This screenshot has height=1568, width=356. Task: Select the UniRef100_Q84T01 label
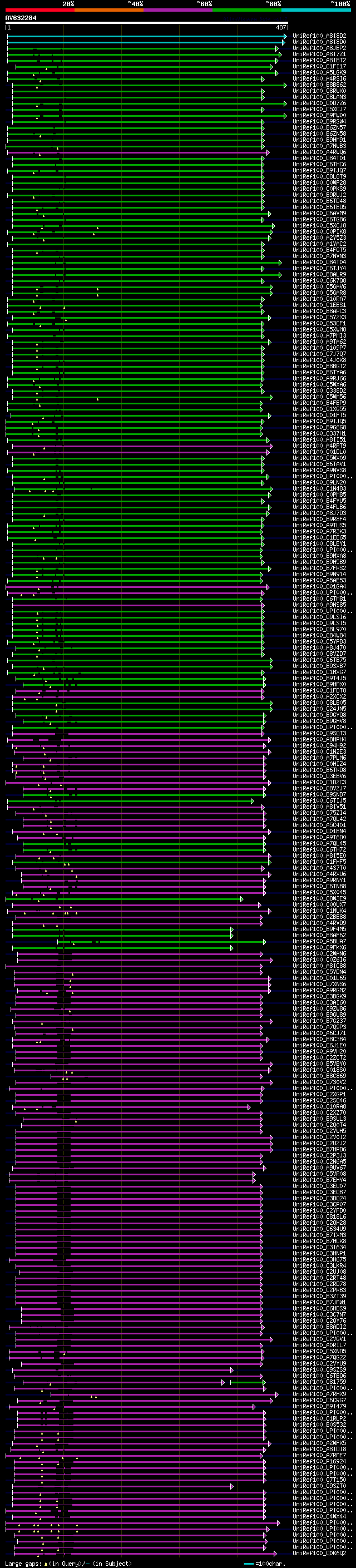point(319,159)
